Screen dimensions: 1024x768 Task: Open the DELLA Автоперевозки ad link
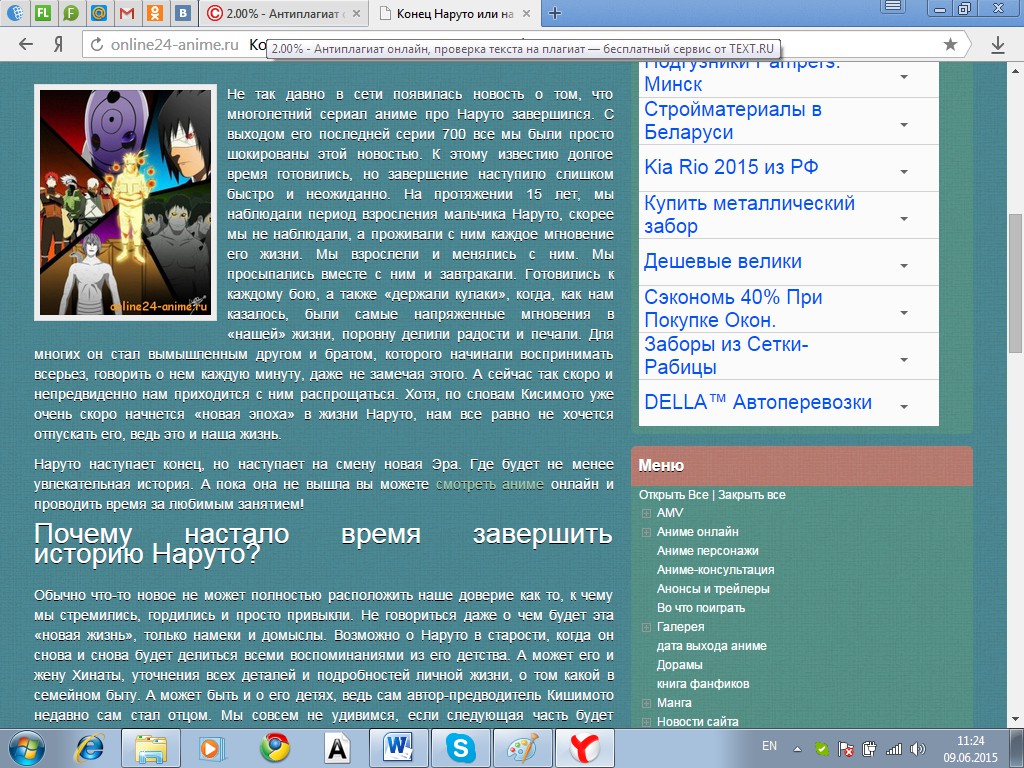pos(758,402)
